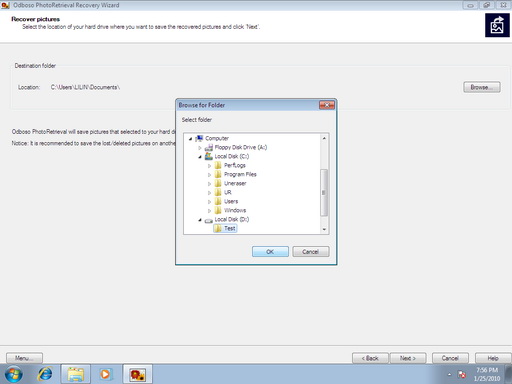Select the Test folder label
The height and width of the screenshot is (384, 512).
point(230,228)
